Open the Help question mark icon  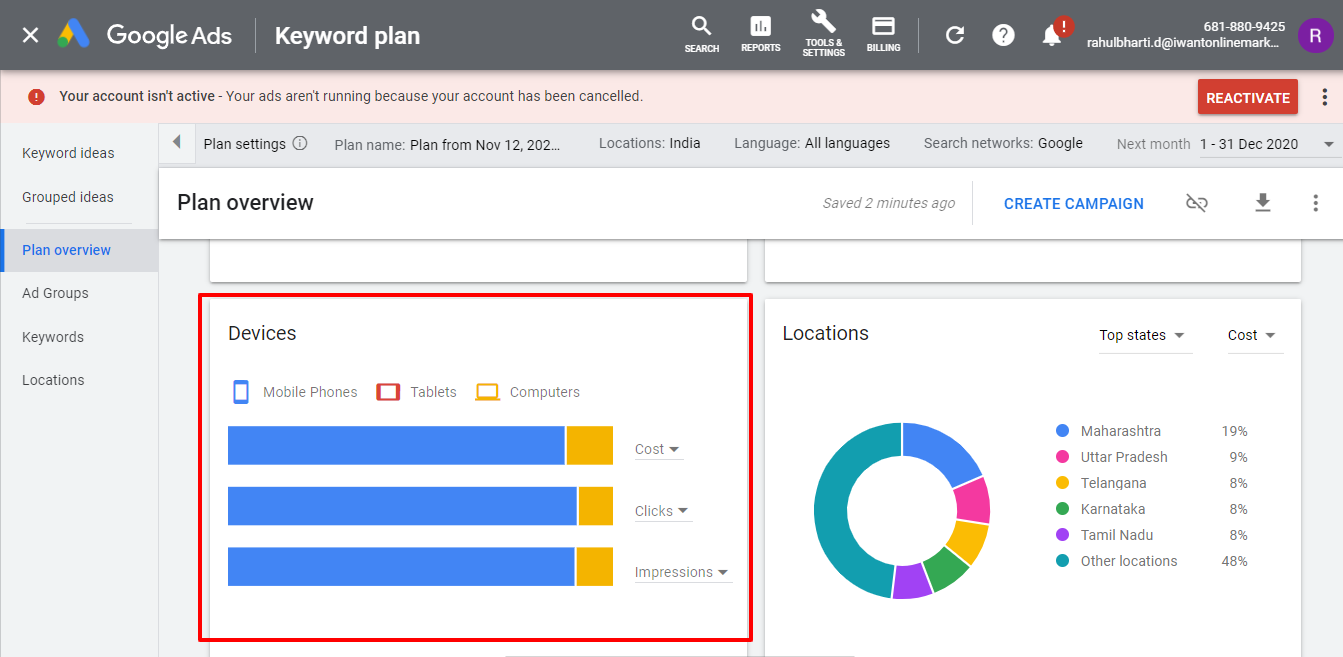click(x=1003, y=35)
